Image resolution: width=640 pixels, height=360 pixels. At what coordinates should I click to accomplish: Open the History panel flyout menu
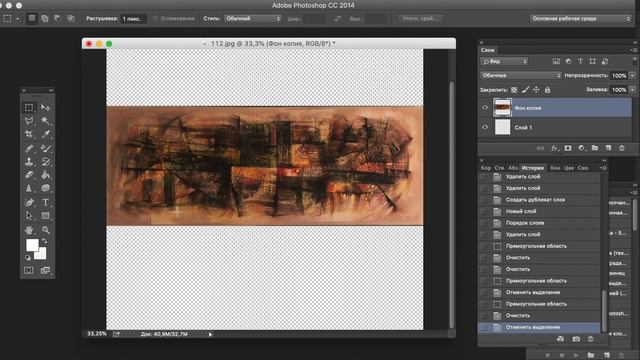coord(604,168)
